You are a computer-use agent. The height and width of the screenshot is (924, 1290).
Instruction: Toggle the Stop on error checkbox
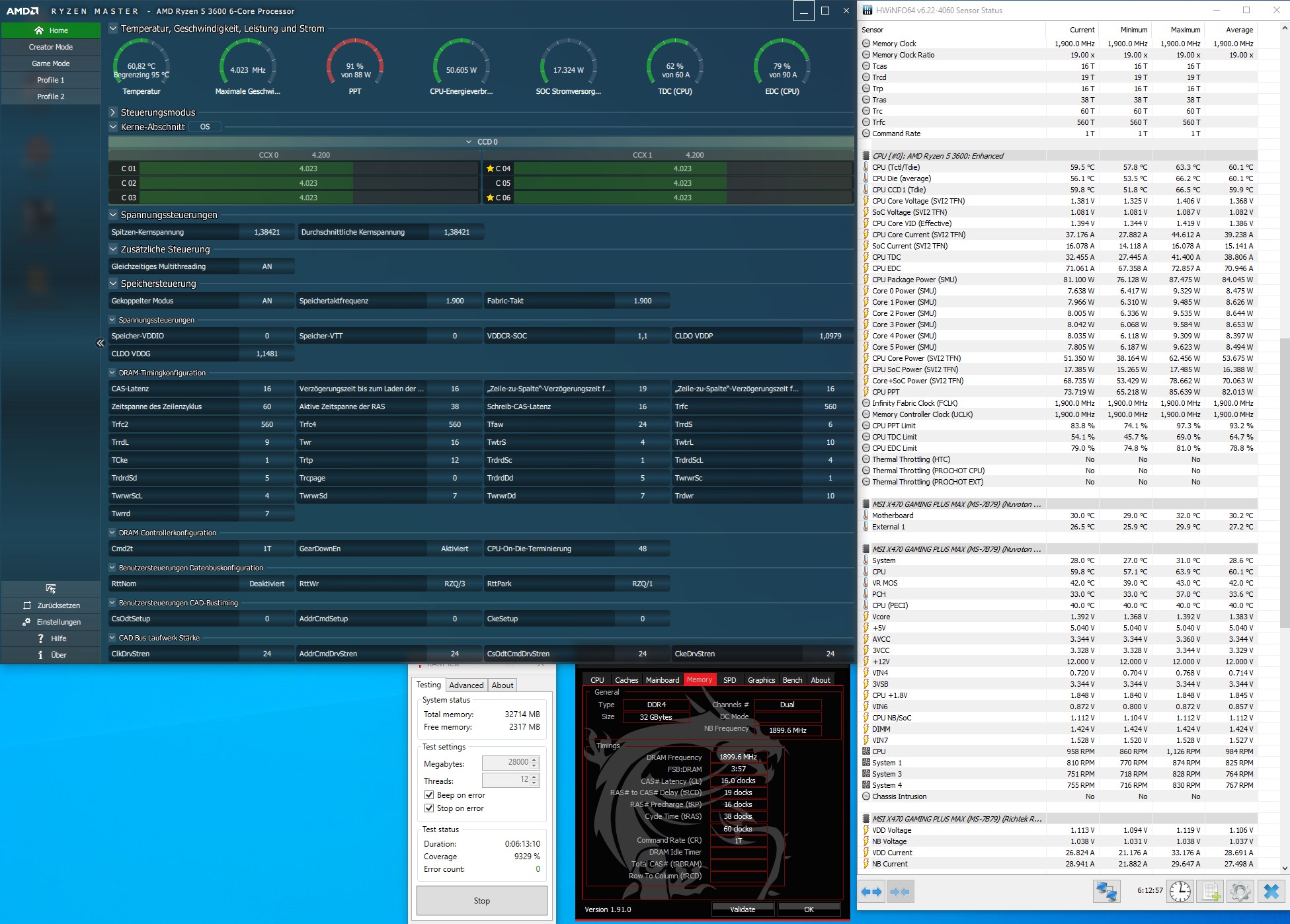[x=429, y=808]
